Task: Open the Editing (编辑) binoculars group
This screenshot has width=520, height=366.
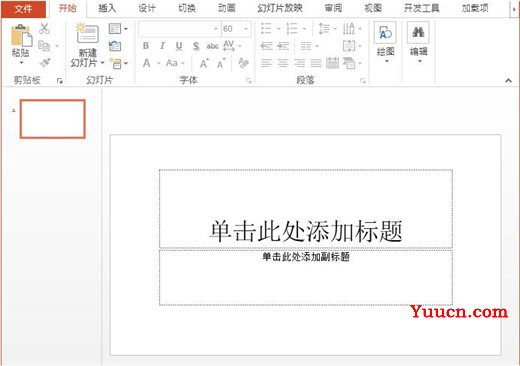Action: (x=418, y=42)
